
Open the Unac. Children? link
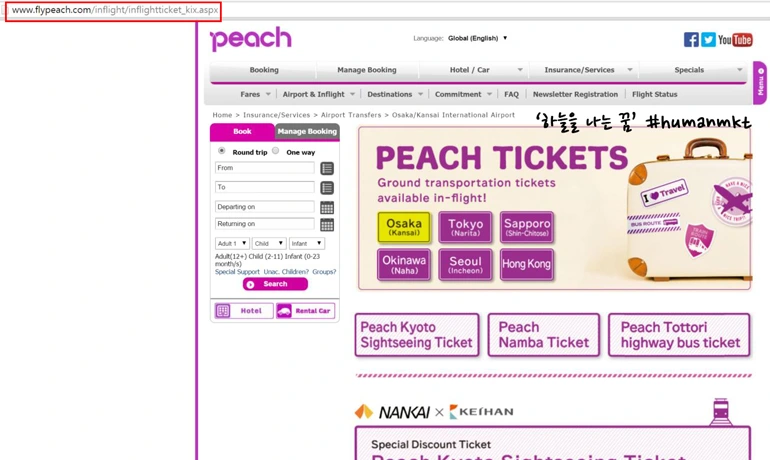[286, 272]
